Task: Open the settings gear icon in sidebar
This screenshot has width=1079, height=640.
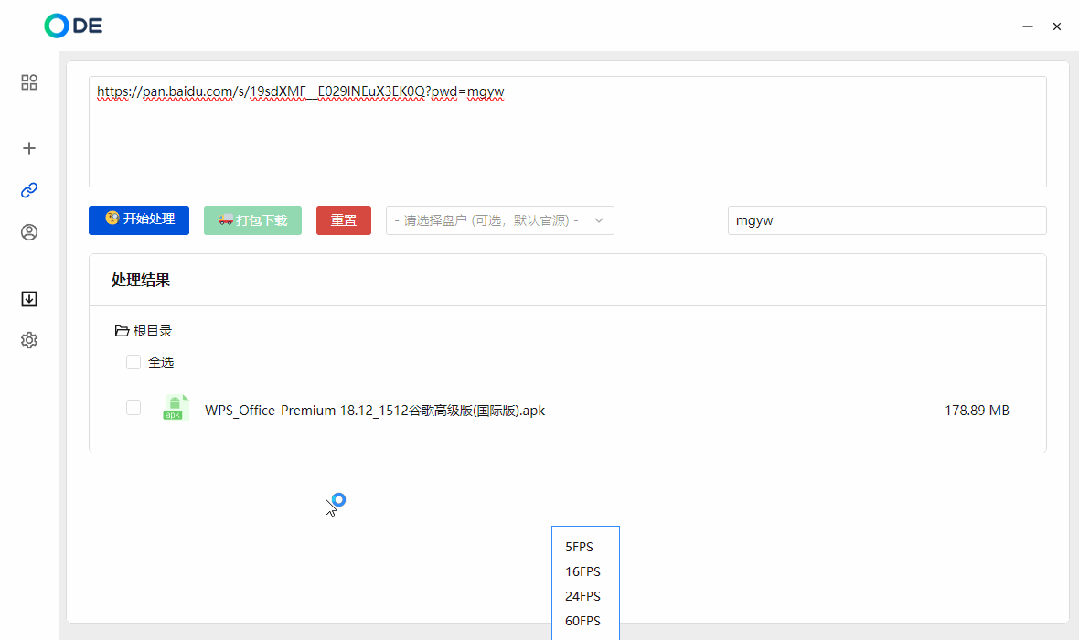Action: 29,340
